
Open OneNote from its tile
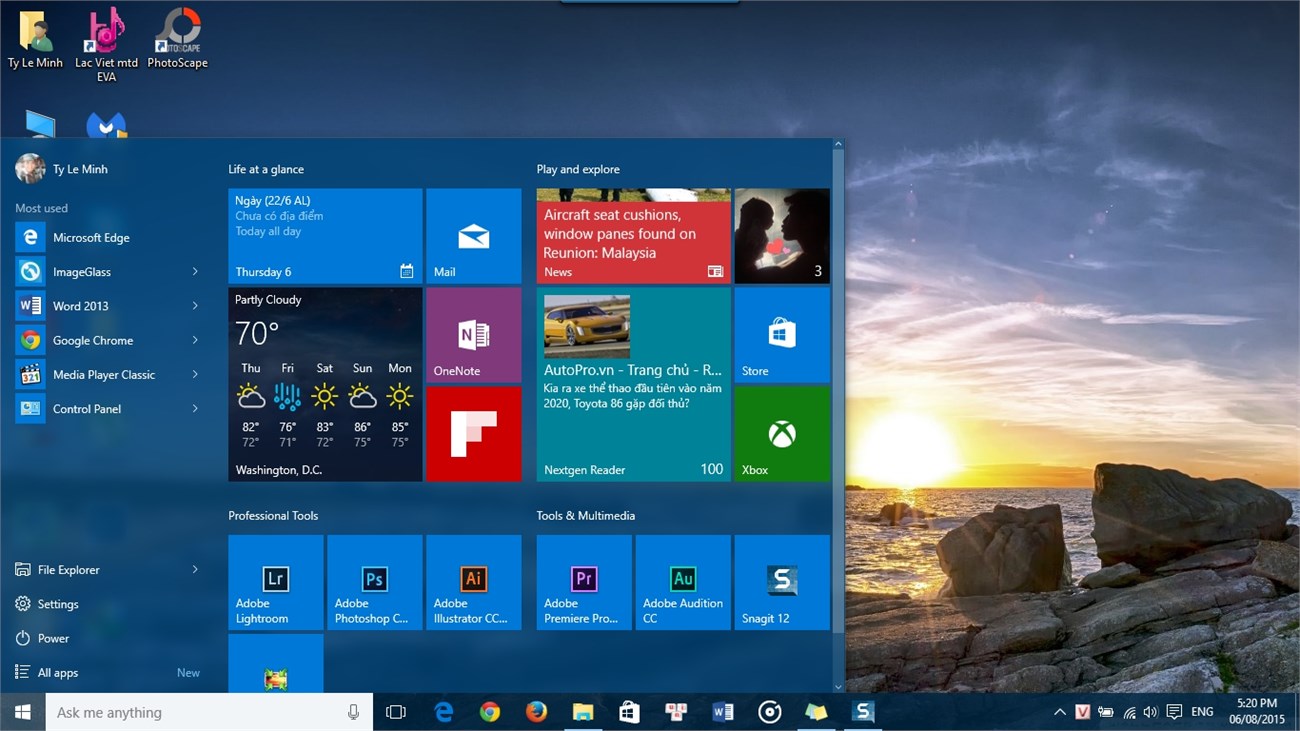pyautogui.click(x=473, y=334)
